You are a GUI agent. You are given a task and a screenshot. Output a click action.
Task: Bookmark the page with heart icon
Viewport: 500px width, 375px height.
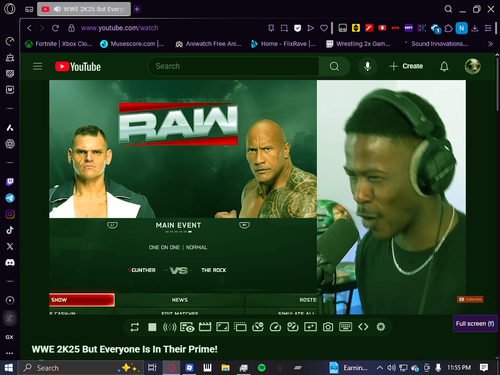point(323,28)
